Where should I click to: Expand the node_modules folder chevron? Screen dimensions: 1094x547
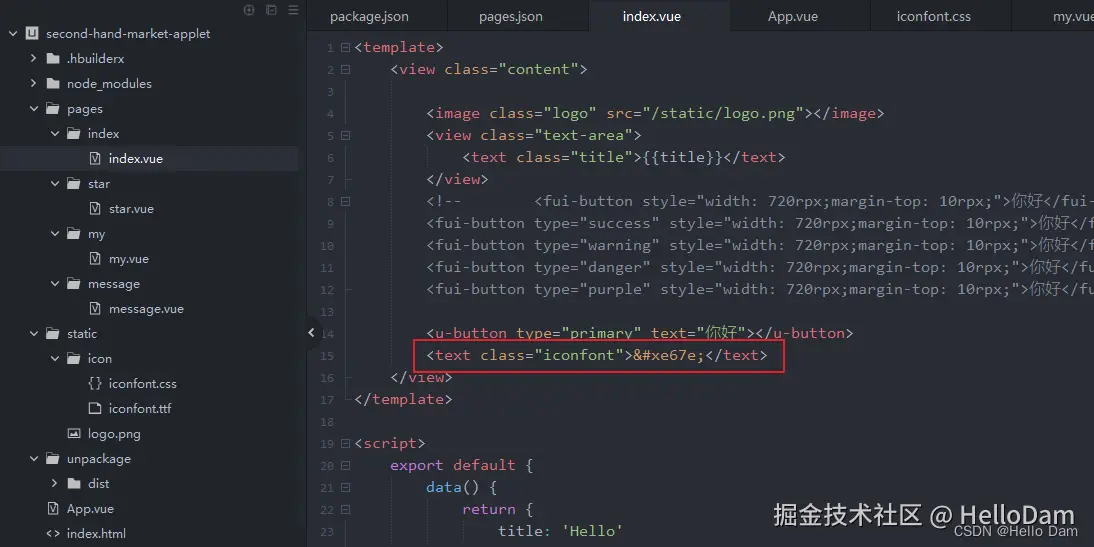[33, 84]
